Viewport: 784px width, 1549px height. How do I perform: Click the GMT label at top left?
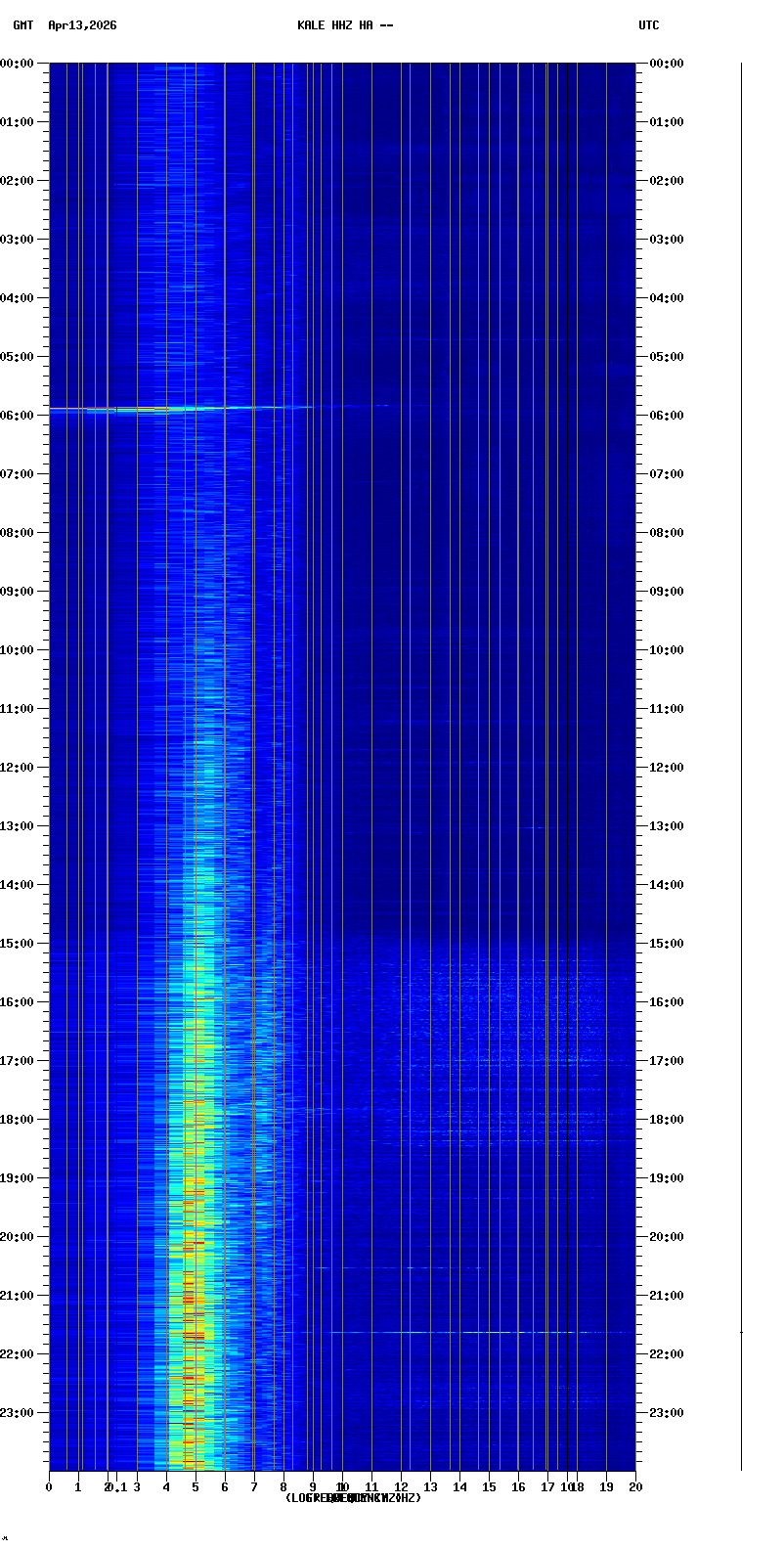(22, 25)
